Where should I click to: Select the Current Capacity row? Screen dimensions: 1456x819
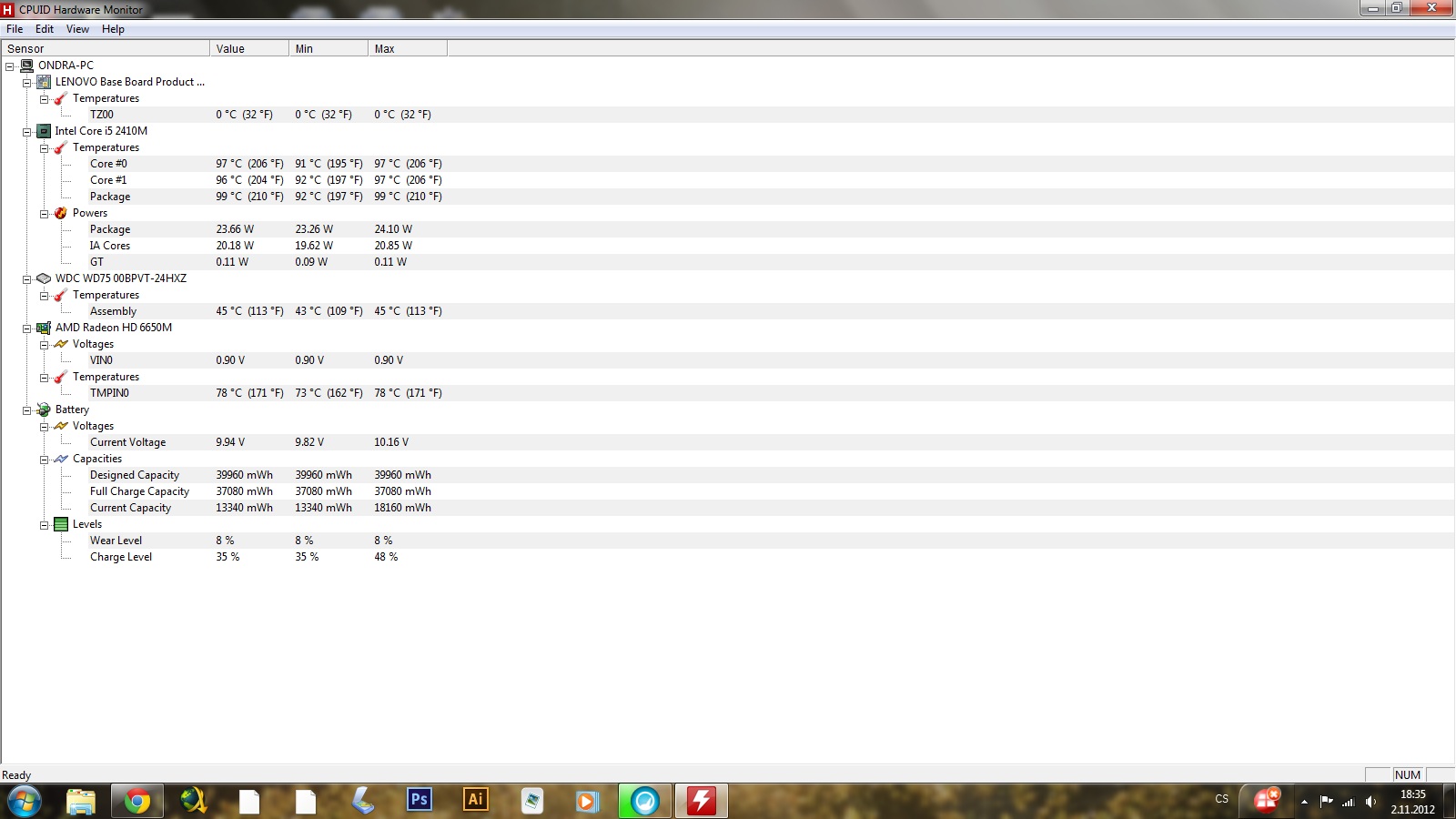[x=728, y=508]
